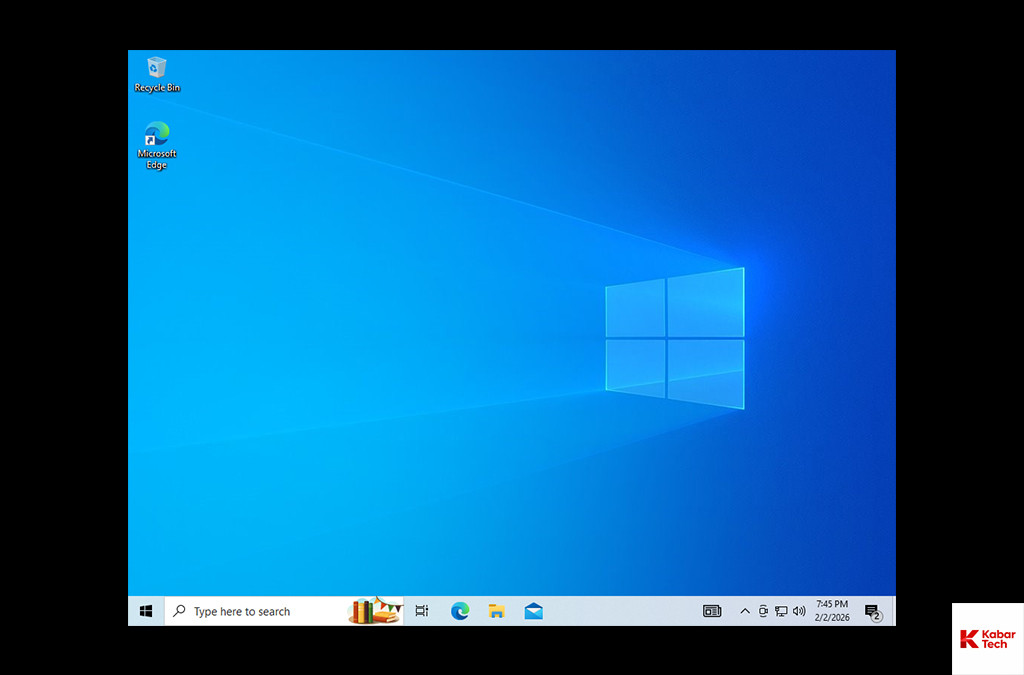The height and width of the screenshot is (675, 1024).
Task: Click the Meet Now camera tray icon
Action: 763,611
